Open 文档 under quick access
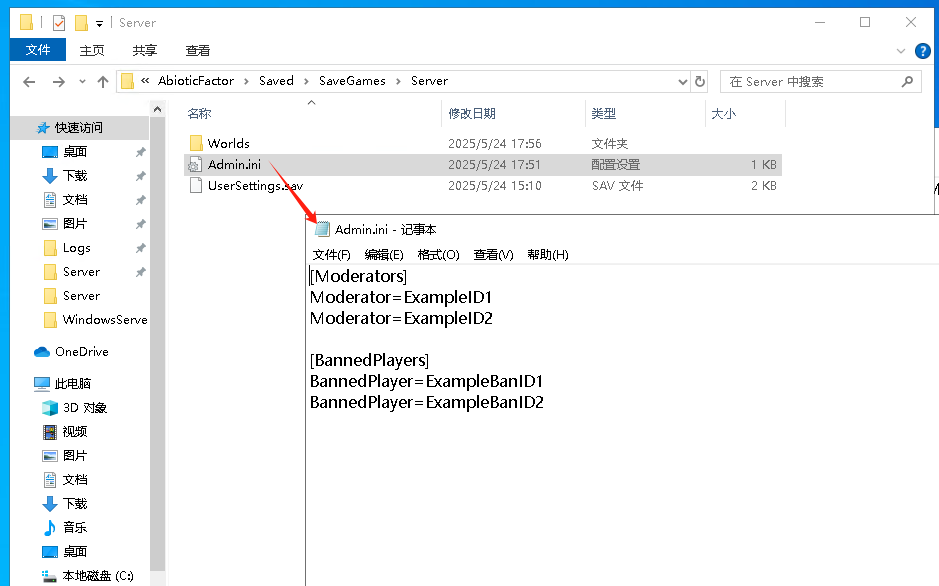The width and height of the screenshot is (939, 586). 75,199
